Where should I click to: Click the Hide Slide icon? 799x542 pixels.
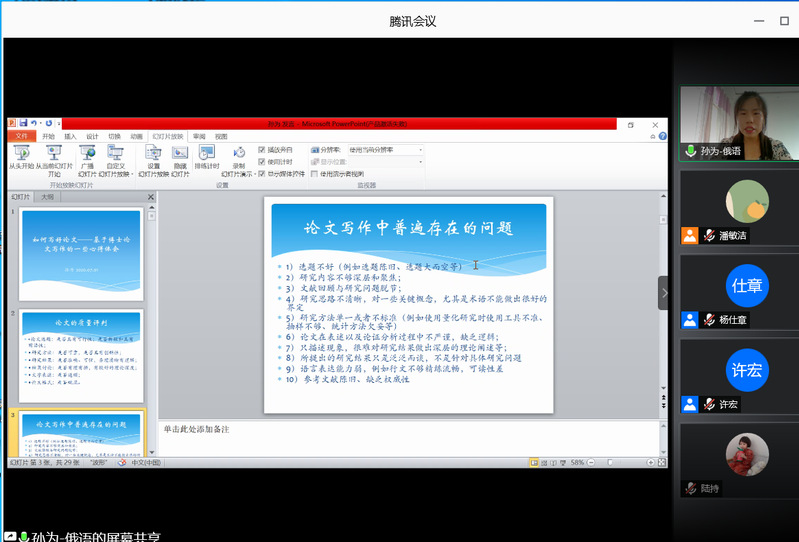[180, 156]
